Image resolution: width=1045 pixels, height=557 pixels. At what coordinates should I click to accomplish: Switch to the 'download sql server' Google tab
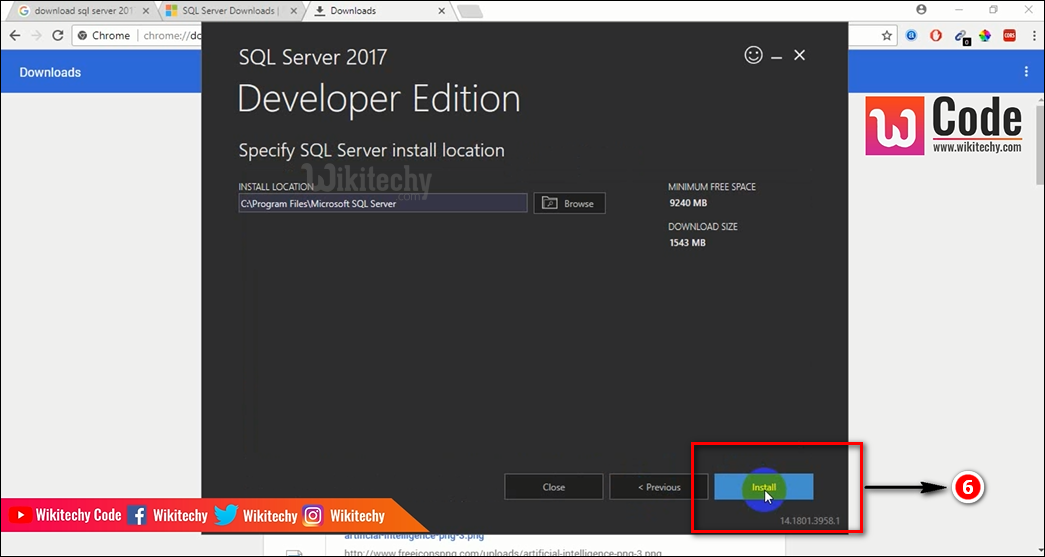coord(80,11)
